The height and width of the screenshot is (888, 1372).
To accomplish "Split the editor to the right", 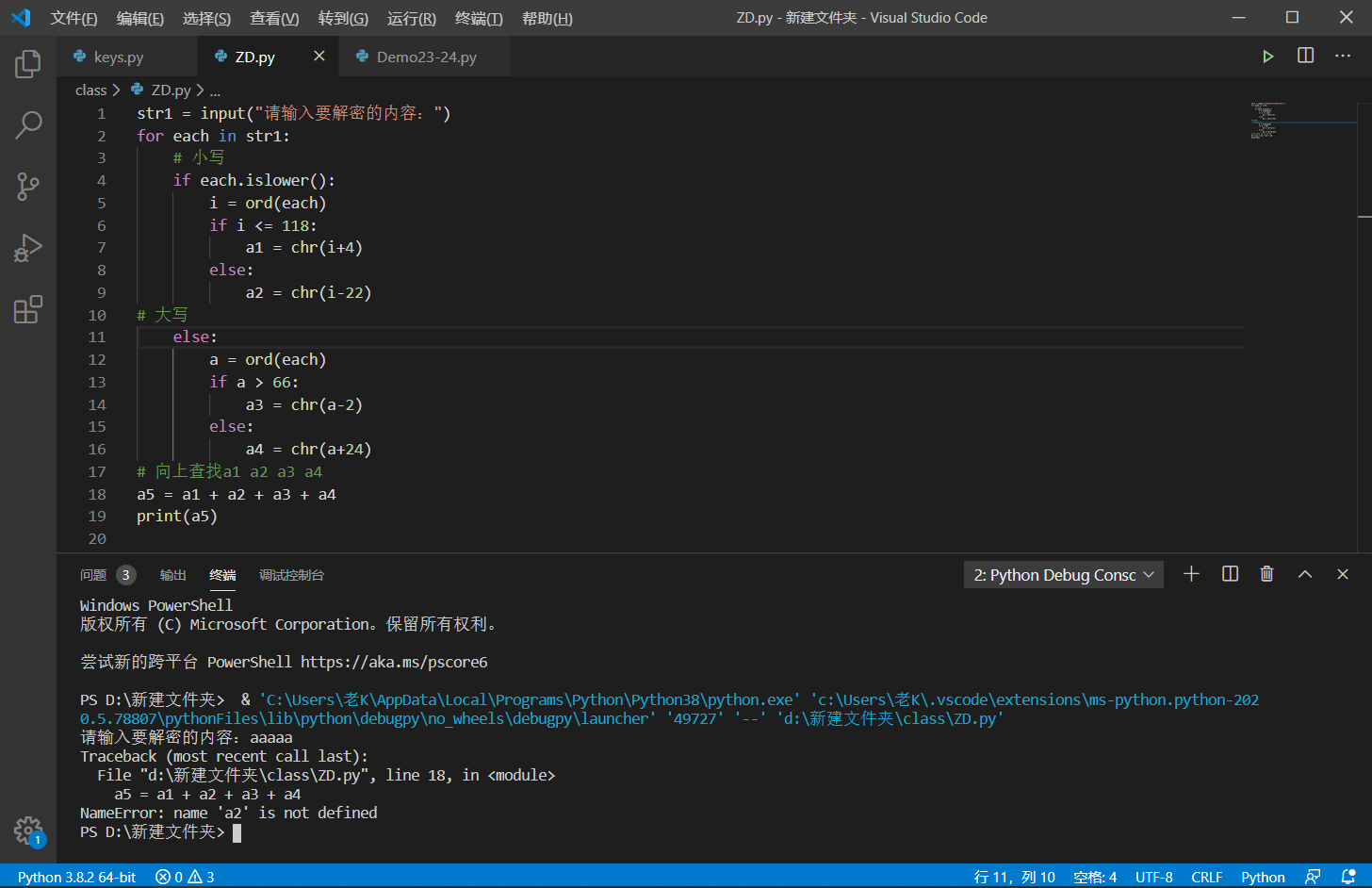I will [x=1305, y=56].
